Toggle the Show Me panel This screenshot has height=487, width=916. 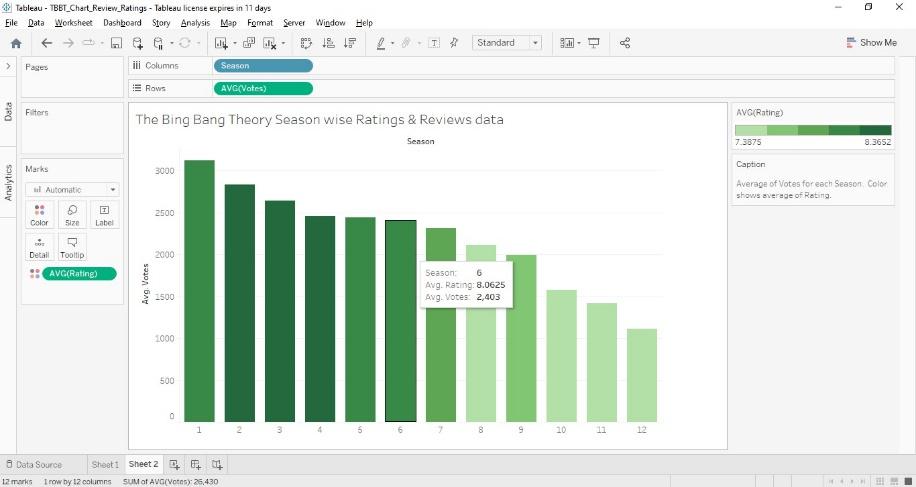pyautogui.click(x=870, y=43)
